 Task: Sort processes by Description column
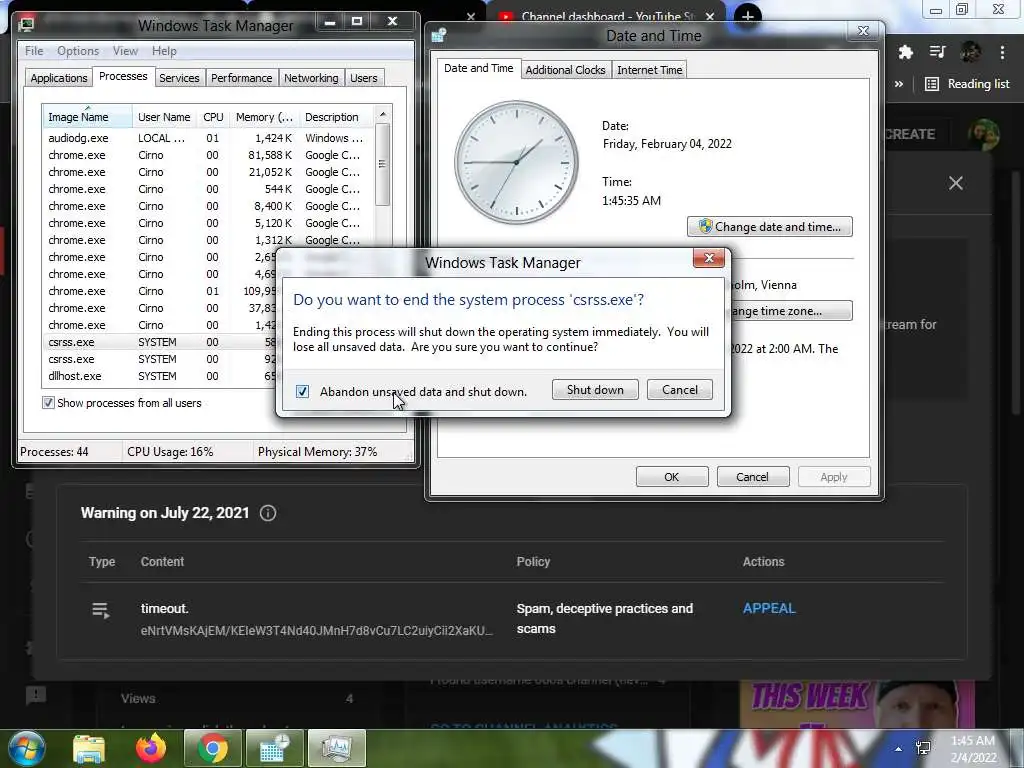tap(337, 117)
